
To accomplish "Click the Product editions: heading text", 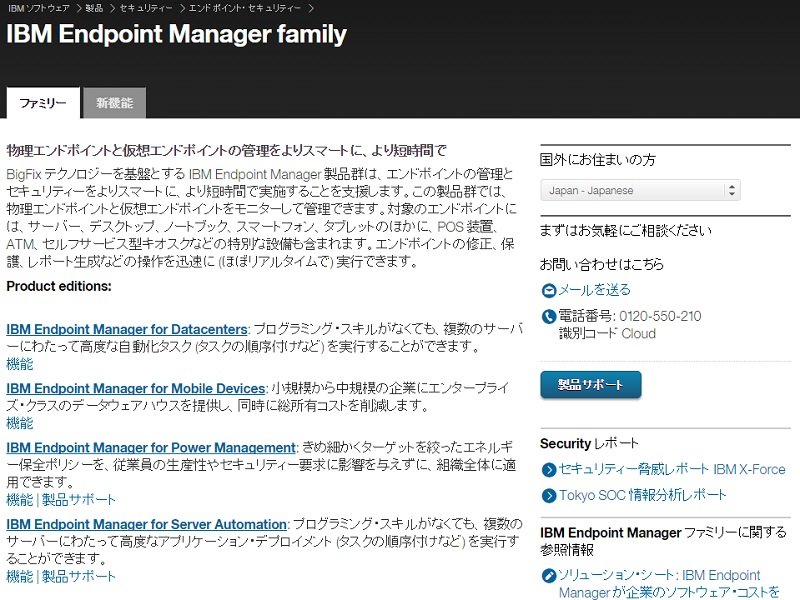I will [59, 286].
